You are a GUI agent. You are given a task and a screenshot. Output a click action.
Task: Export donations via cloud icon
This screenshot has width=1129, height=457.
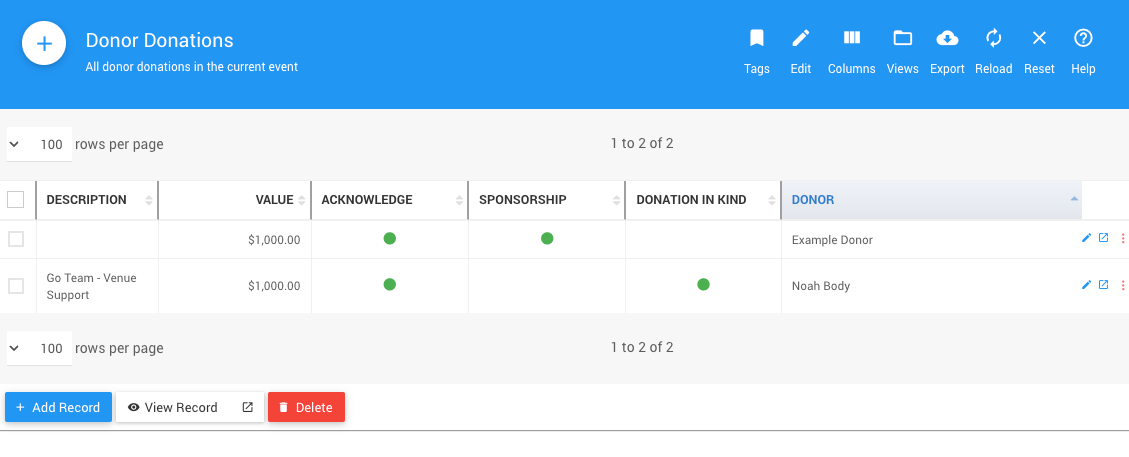coord(946,39)
